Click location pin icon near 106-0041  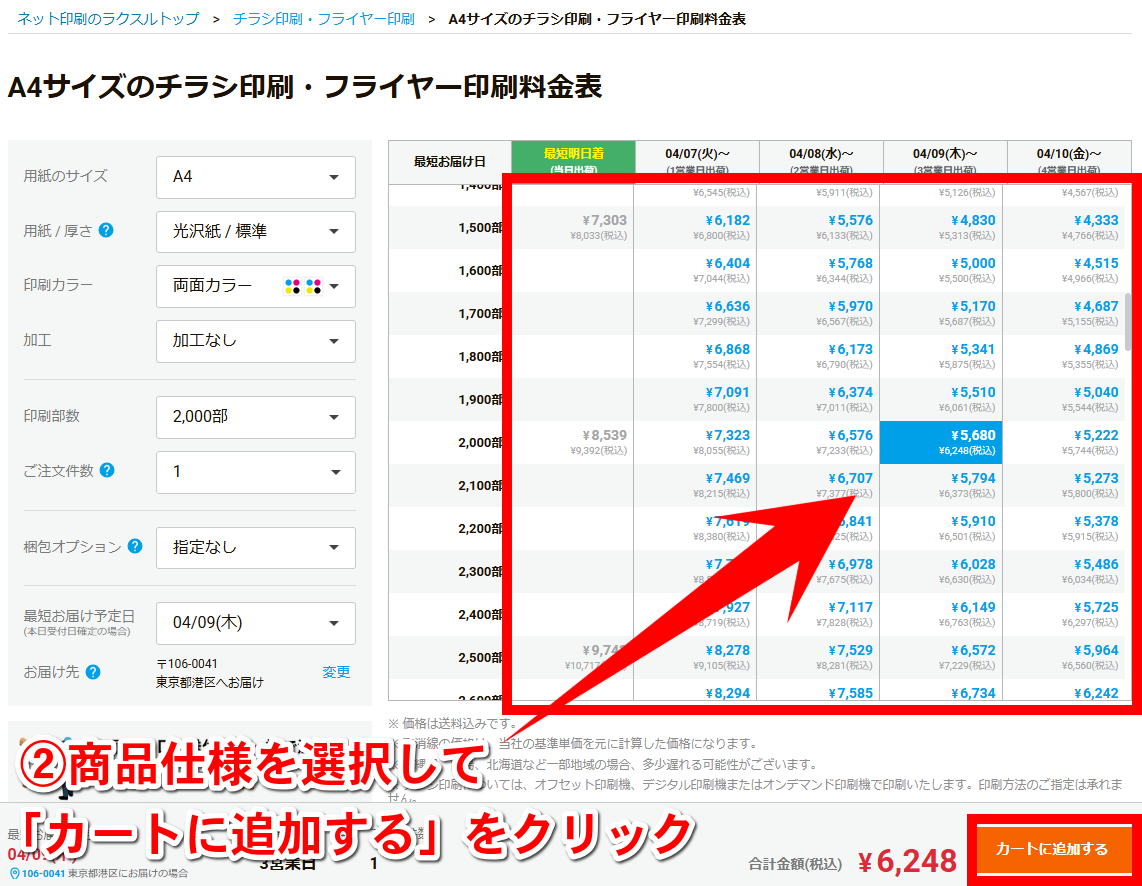tap(14, 873)
